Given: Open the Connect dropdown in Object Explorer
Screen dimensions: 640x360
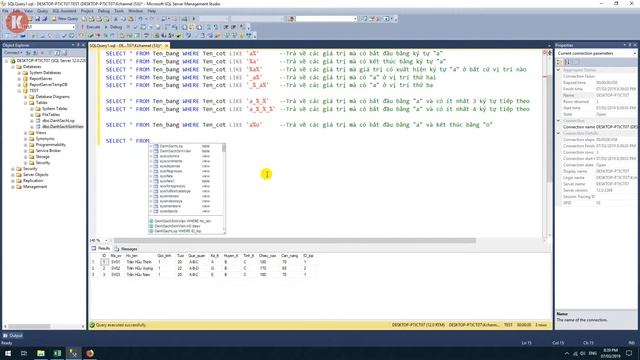Looking at the screenshot, I should click(x=13, y=53).
